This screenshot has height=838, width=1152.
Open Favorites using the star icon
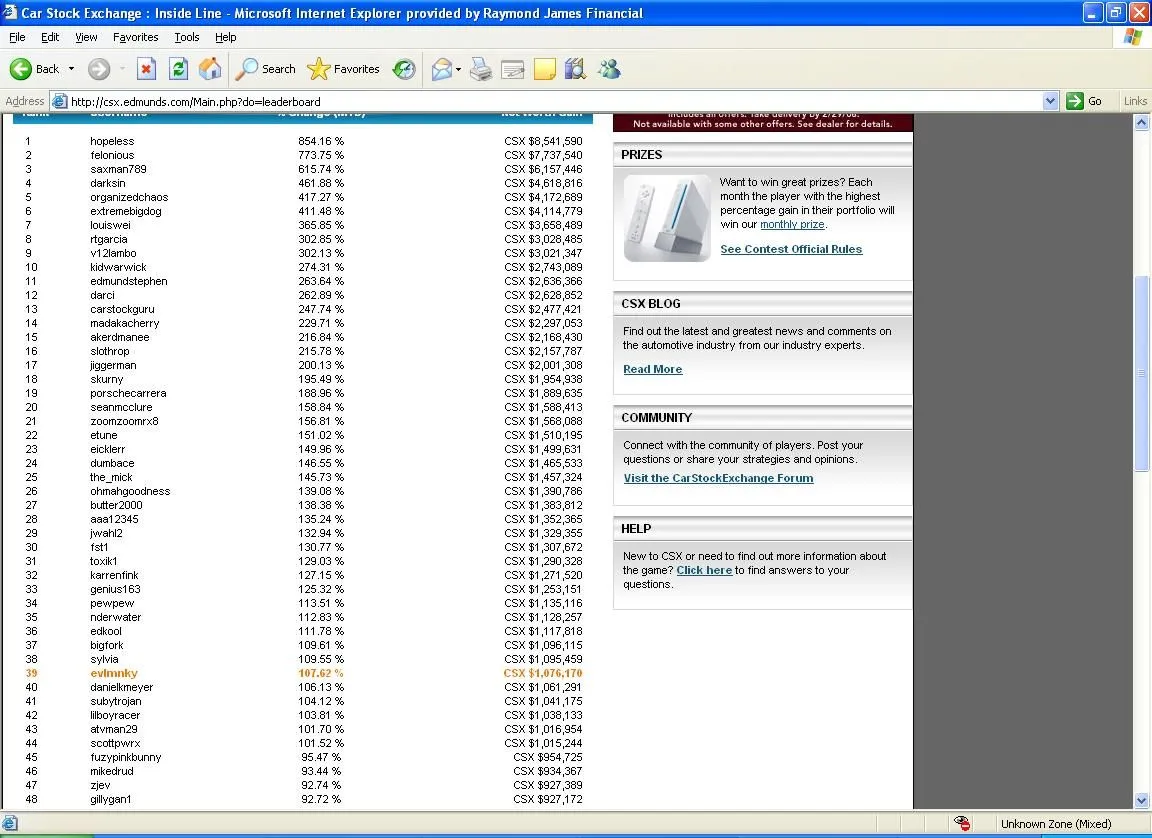(x=317, y=69)
